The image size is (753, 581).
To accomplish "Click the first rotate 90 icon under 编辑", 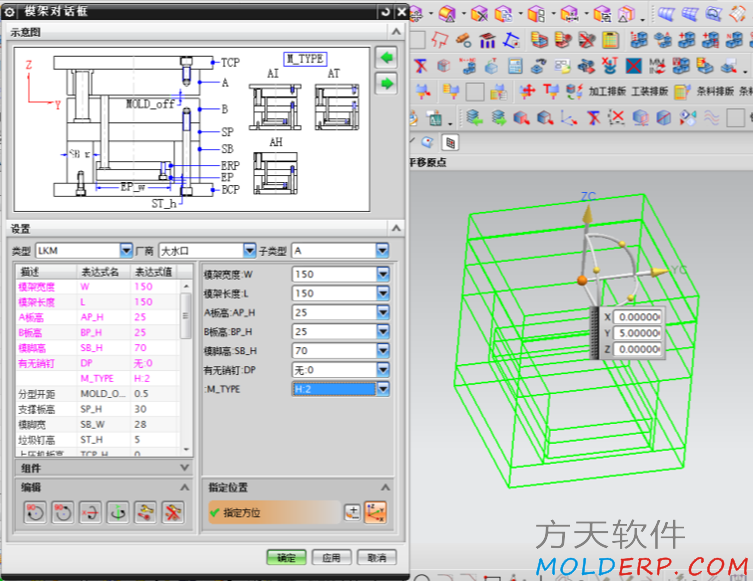I will tap(35, 512).
